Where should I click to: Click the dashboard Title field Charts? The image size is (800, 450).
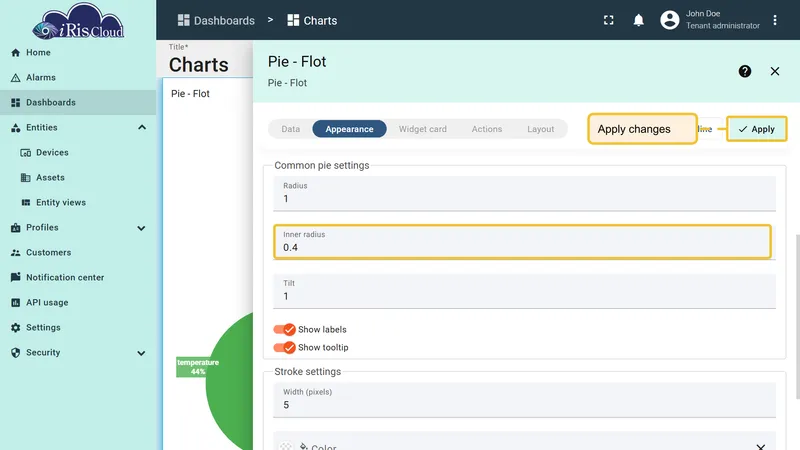coord(199,65)
